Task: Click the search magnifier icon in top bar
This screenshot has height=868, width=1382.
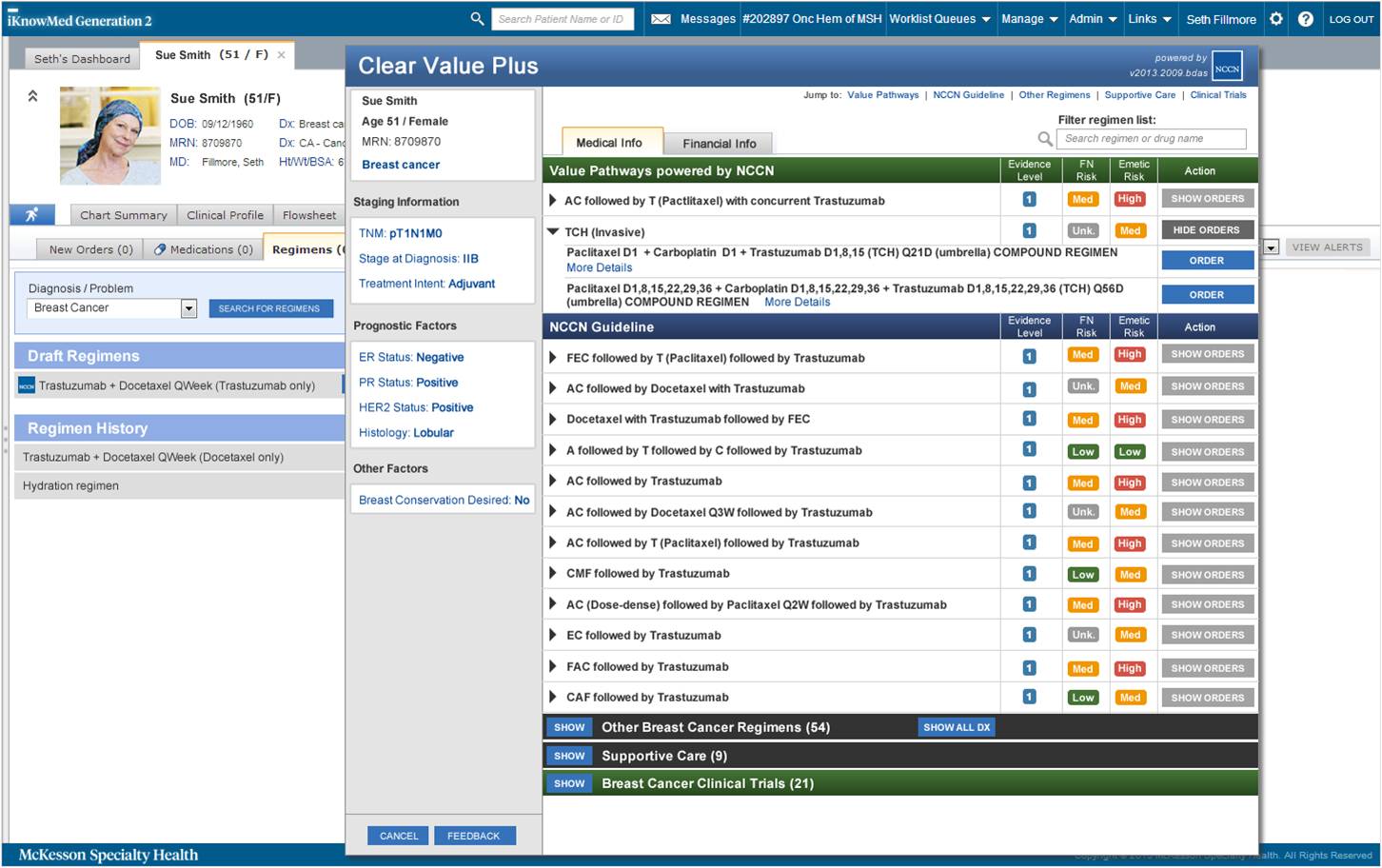Action: (x=477, y=18)
